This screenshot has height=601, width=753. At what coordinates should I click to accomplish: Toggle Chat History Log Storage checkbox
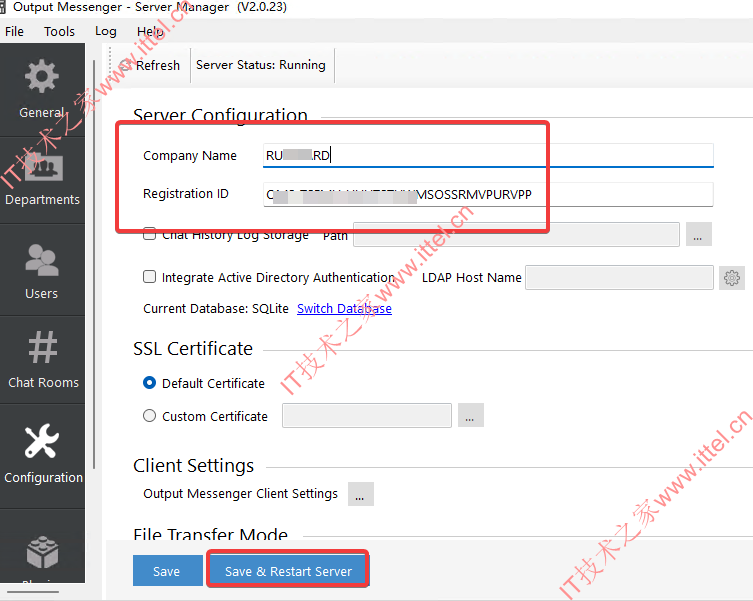(x=149, y=234)
